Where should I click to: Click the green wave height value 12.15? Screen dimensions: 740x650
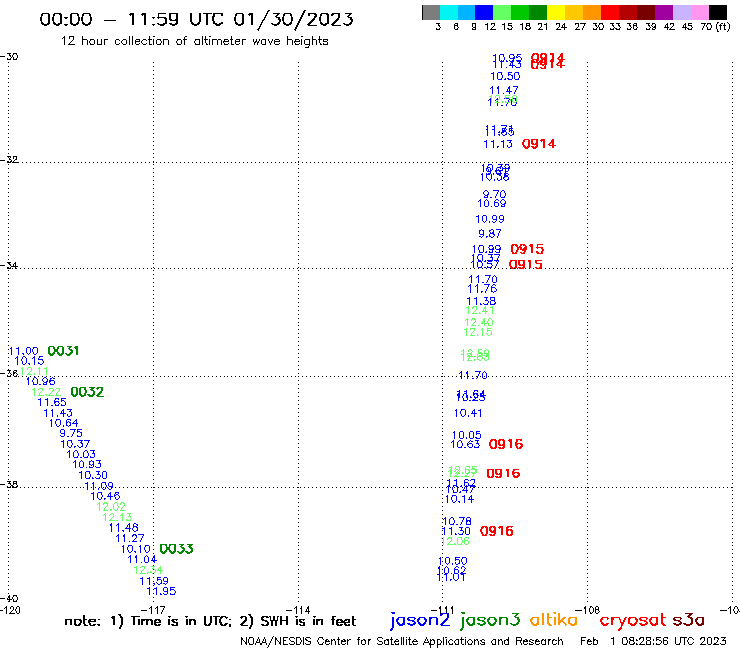(478, 332)
